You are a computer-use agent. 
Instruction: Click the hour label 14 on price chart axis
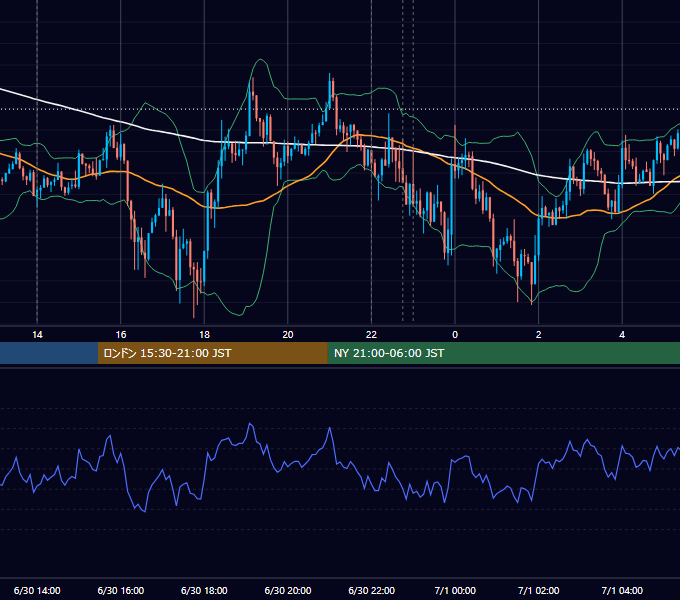[x=37, y=335]
